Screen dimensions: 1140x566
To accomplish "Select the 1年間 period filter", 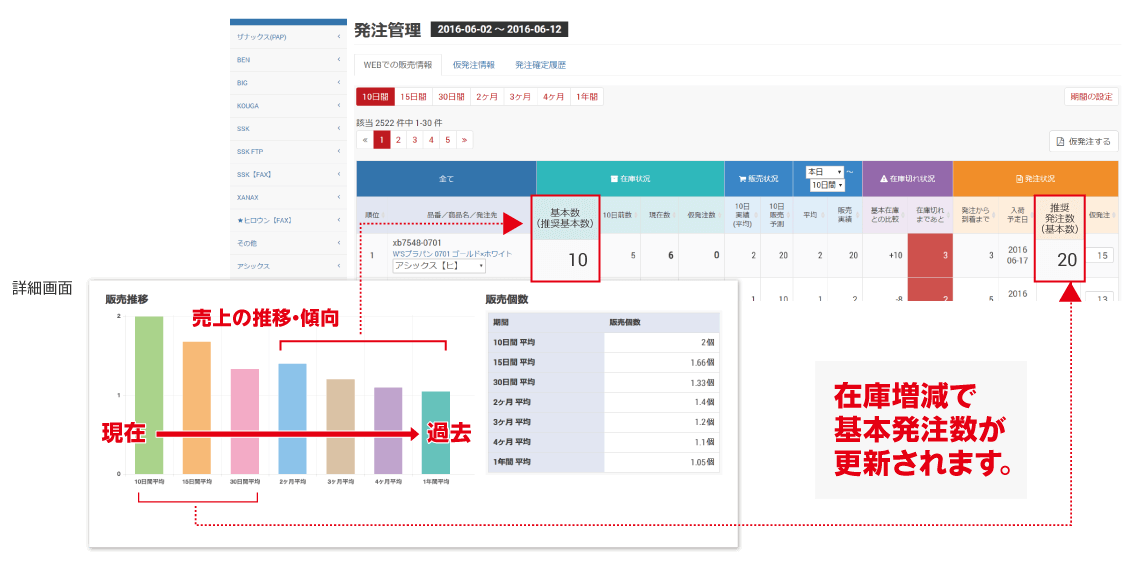I will 587,97.
